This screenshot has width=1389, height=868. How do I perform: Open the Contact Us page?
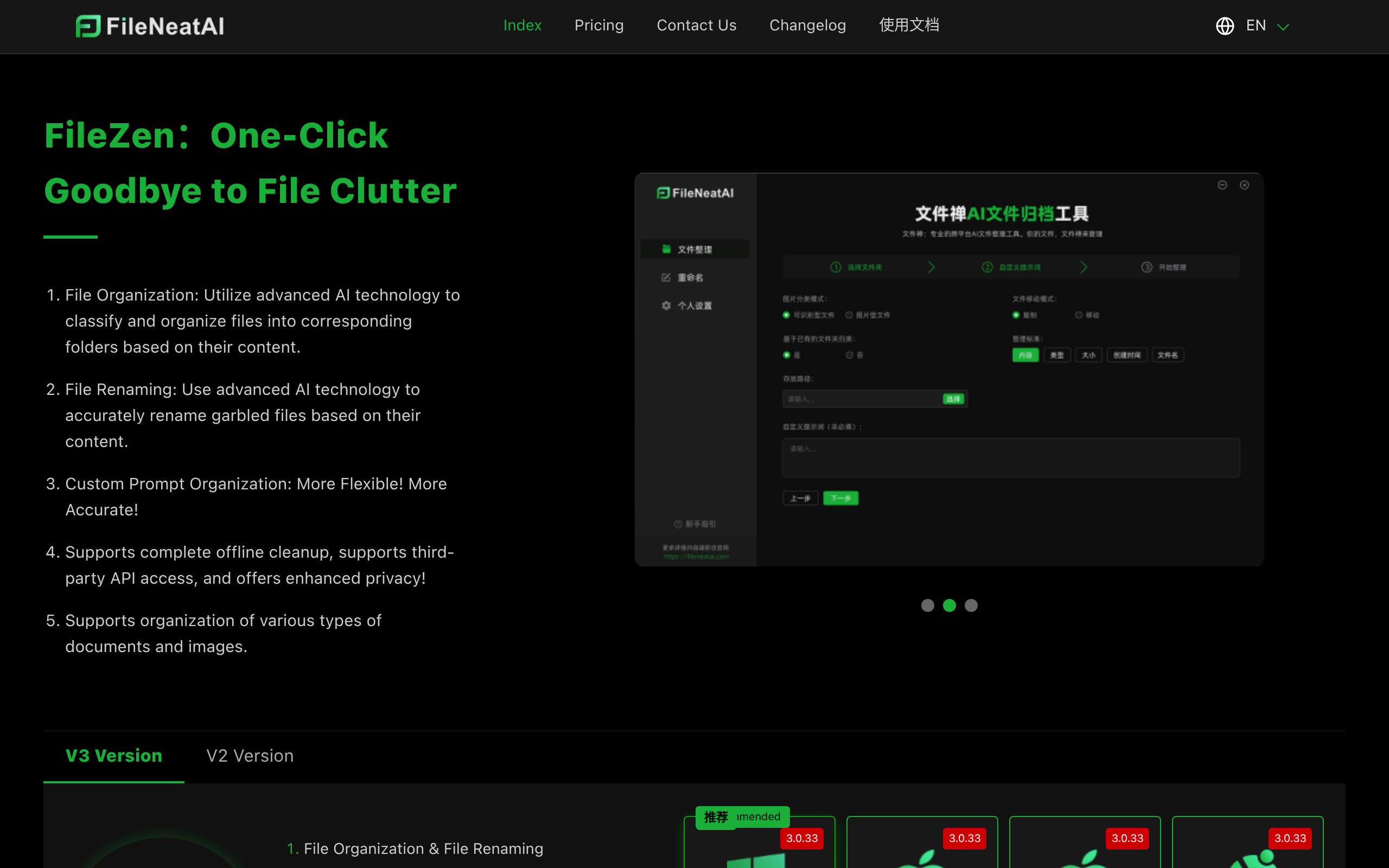696,25
